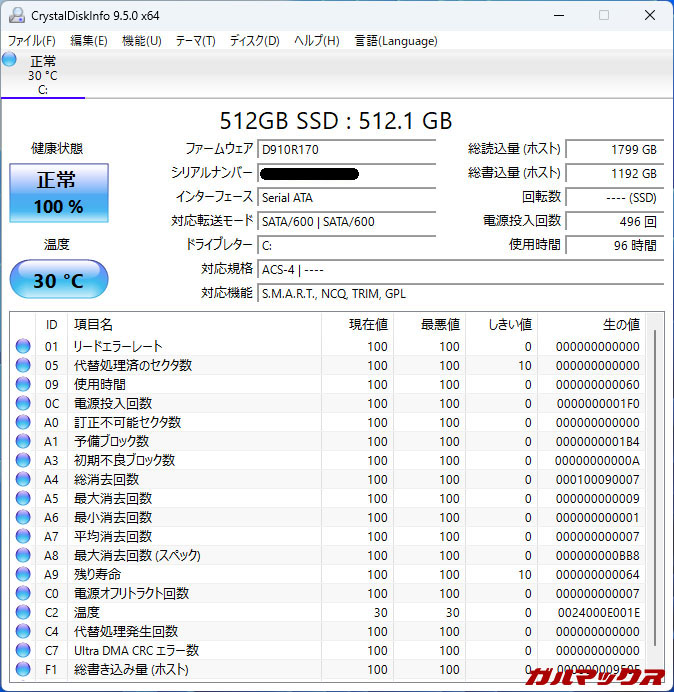Select the C: drive tab showing 30 °C
Image resolution: width=674 pixels, height=692 pixels.
[43, 75]
